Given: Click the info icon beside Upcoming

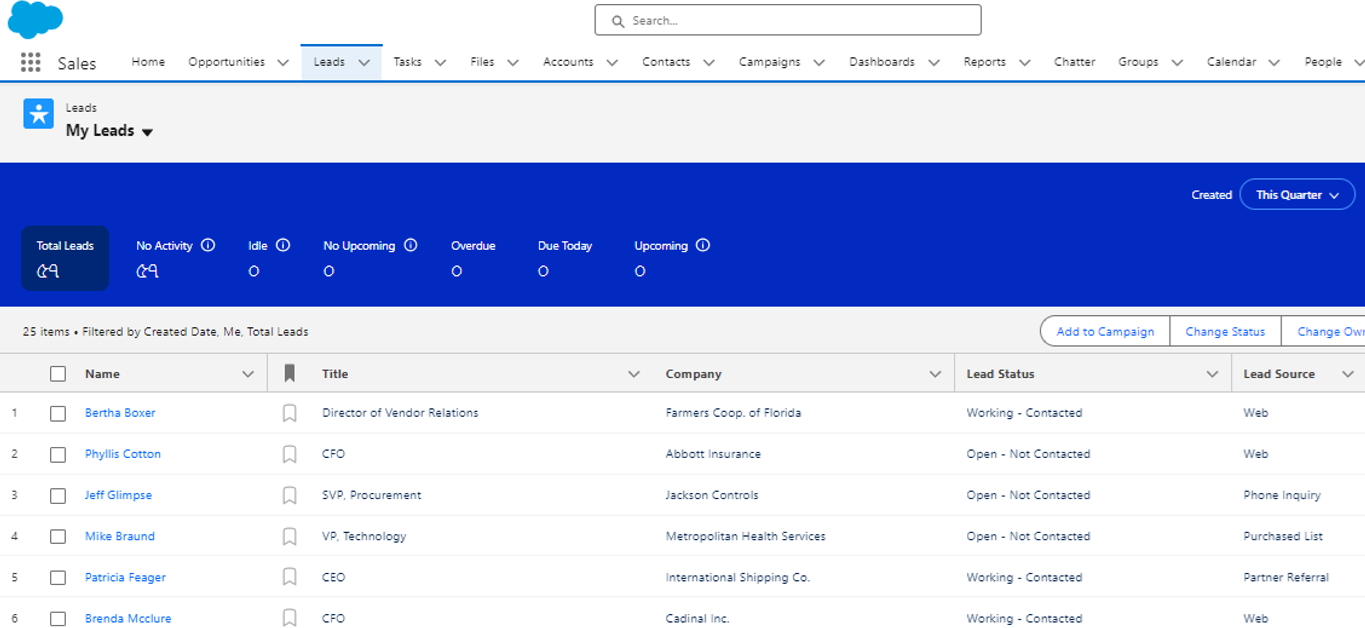Looking at the screenshot, I should [x=703, y=245].
